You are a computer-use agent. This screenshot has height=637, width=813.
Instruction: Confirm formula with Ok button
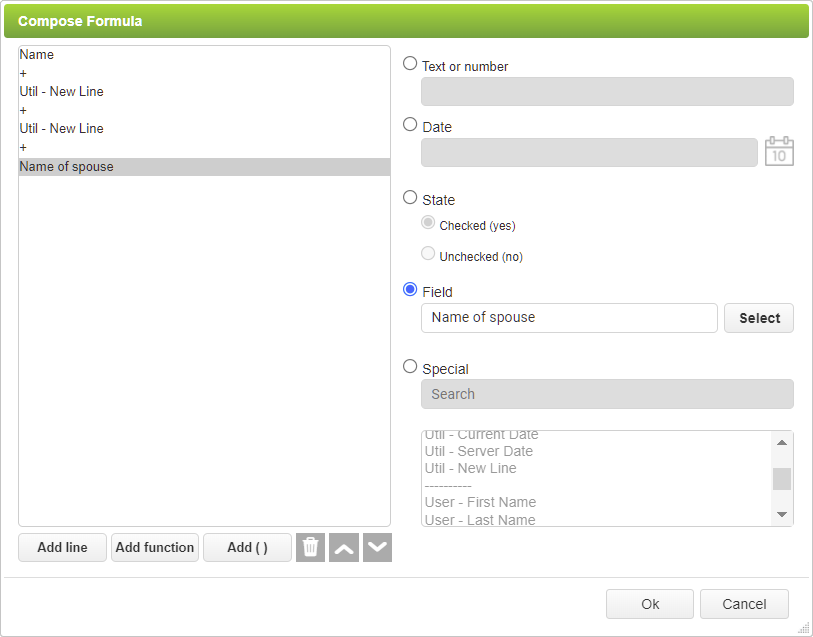pos(650,604)
